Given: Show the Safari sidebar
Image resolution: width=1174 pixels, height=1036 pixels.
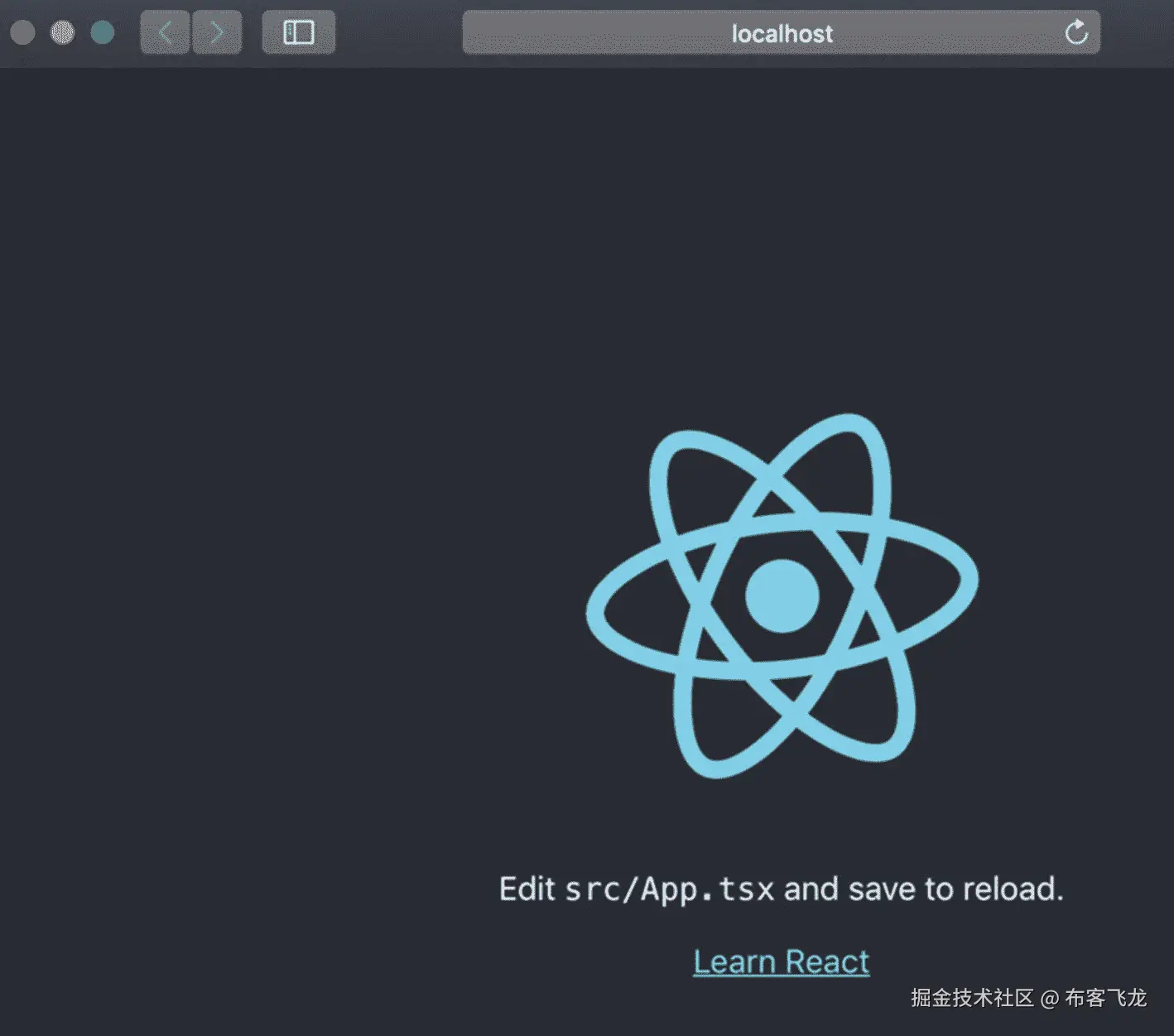Looking at the screenshot, I should click(299, 32).
